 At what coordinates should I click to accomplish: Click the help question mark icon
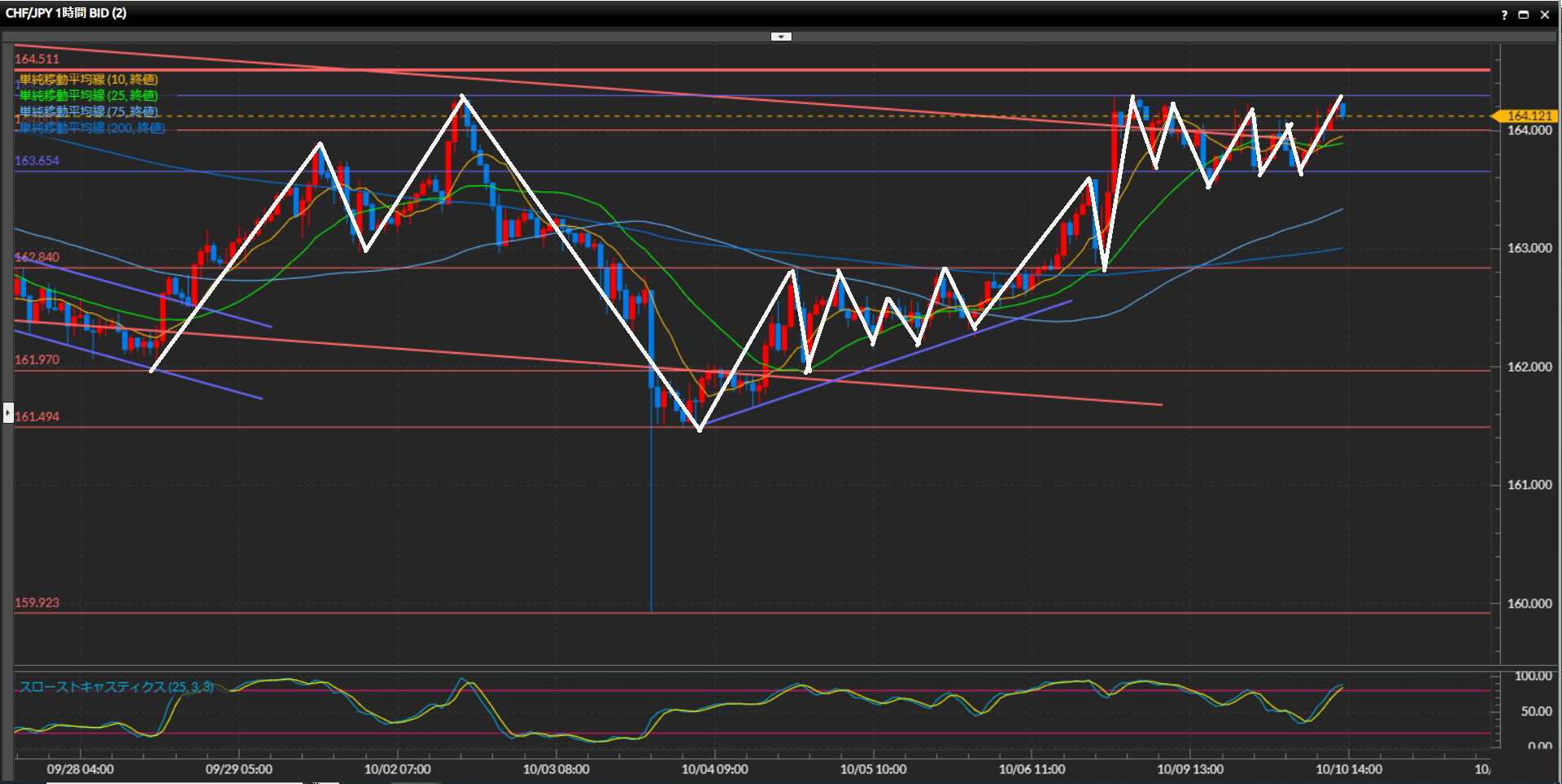[x=1503, y=15]
